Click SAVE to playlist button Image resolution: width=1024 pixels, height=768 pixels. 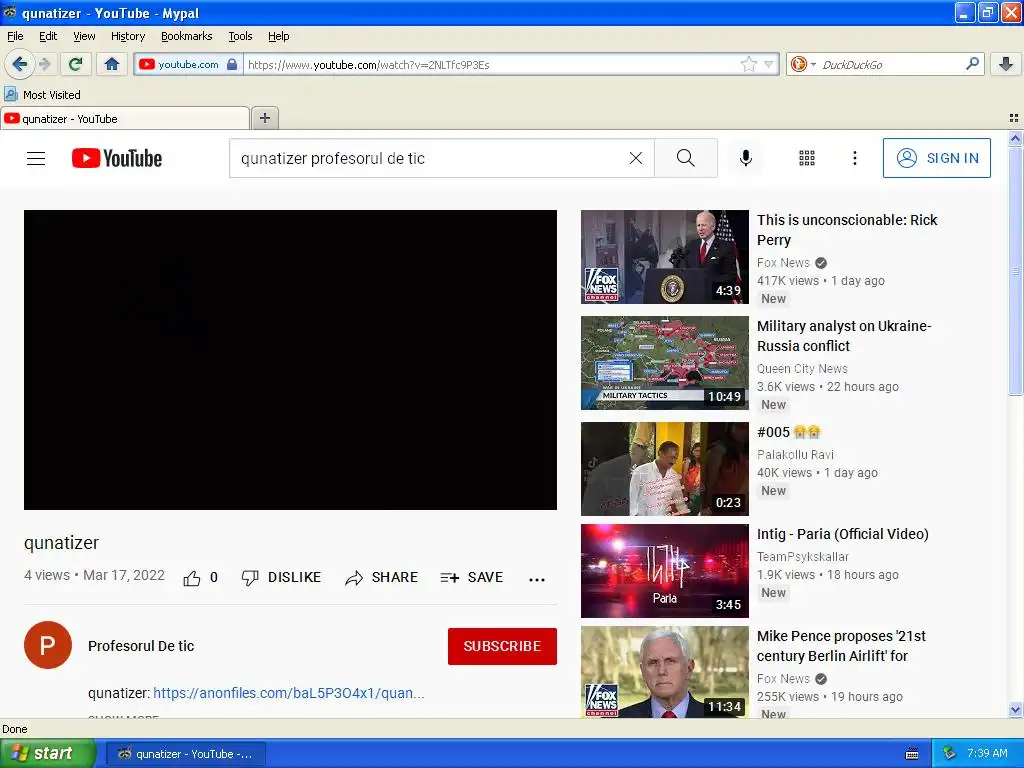(x=472, y=577)
